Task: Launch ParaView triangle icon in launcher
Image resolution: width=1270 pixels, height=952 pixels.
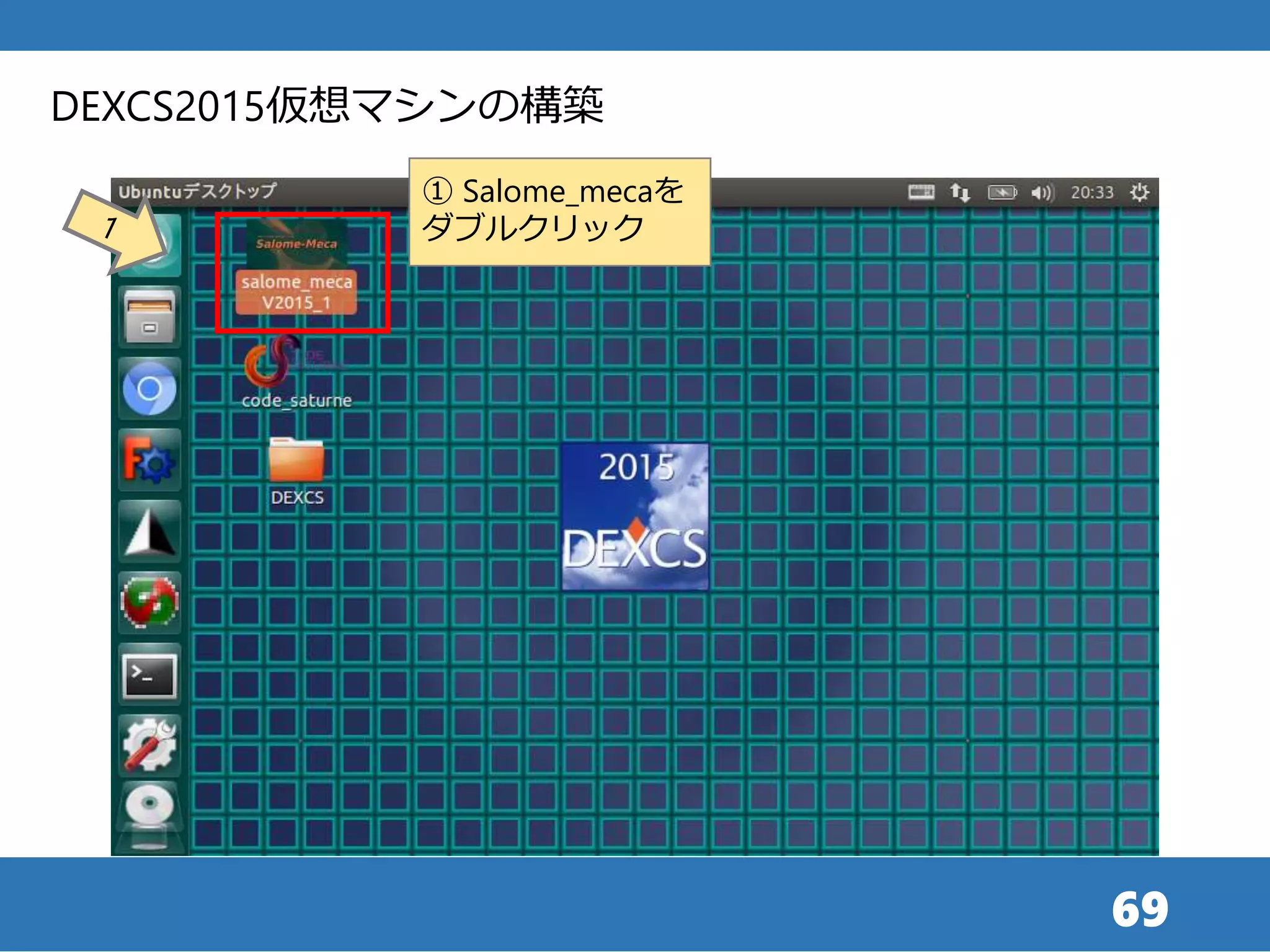Action: 149,531
